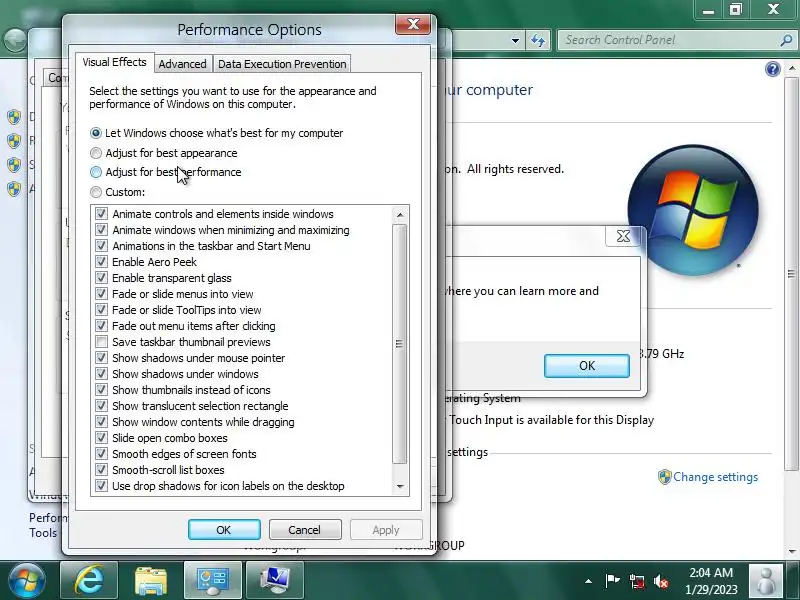
Task: Click visual effects list scroll-down arrow
Action: point(400,486)
